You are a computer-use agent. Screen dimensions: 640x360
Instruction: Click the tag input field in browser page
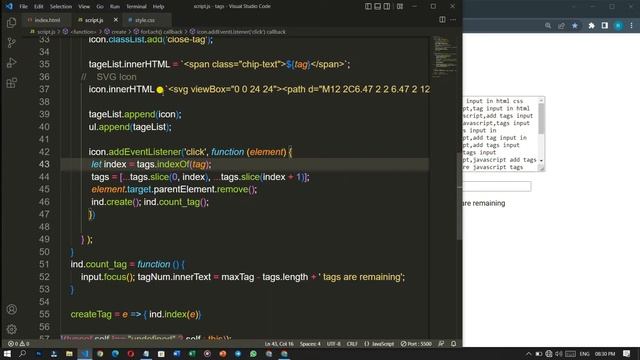[x=497, y=187]
